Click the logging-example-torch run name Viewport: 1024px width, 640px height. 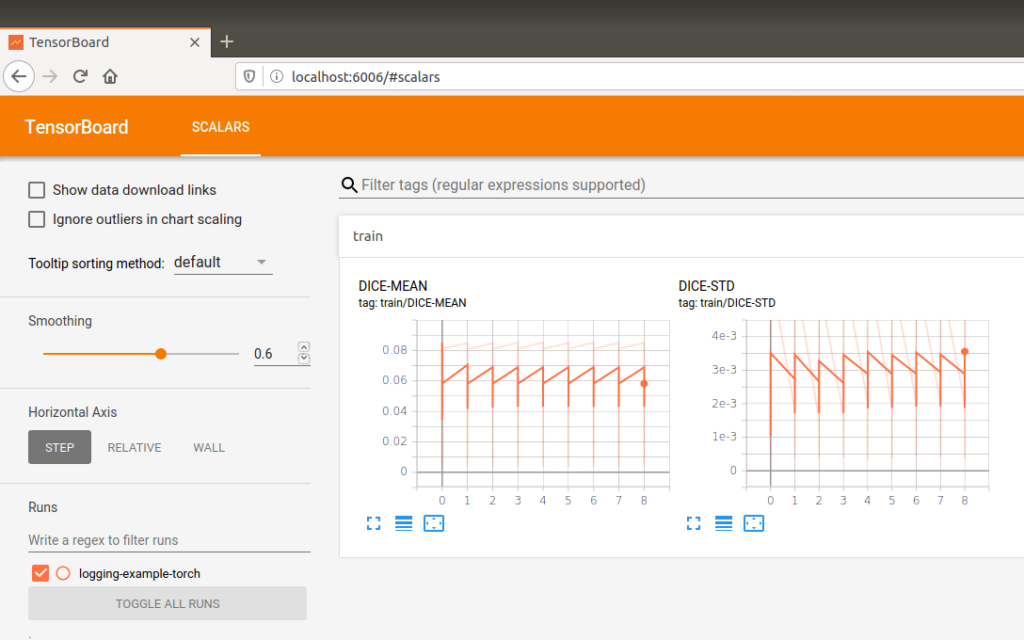pyautogui.click(x=140, y=573)
